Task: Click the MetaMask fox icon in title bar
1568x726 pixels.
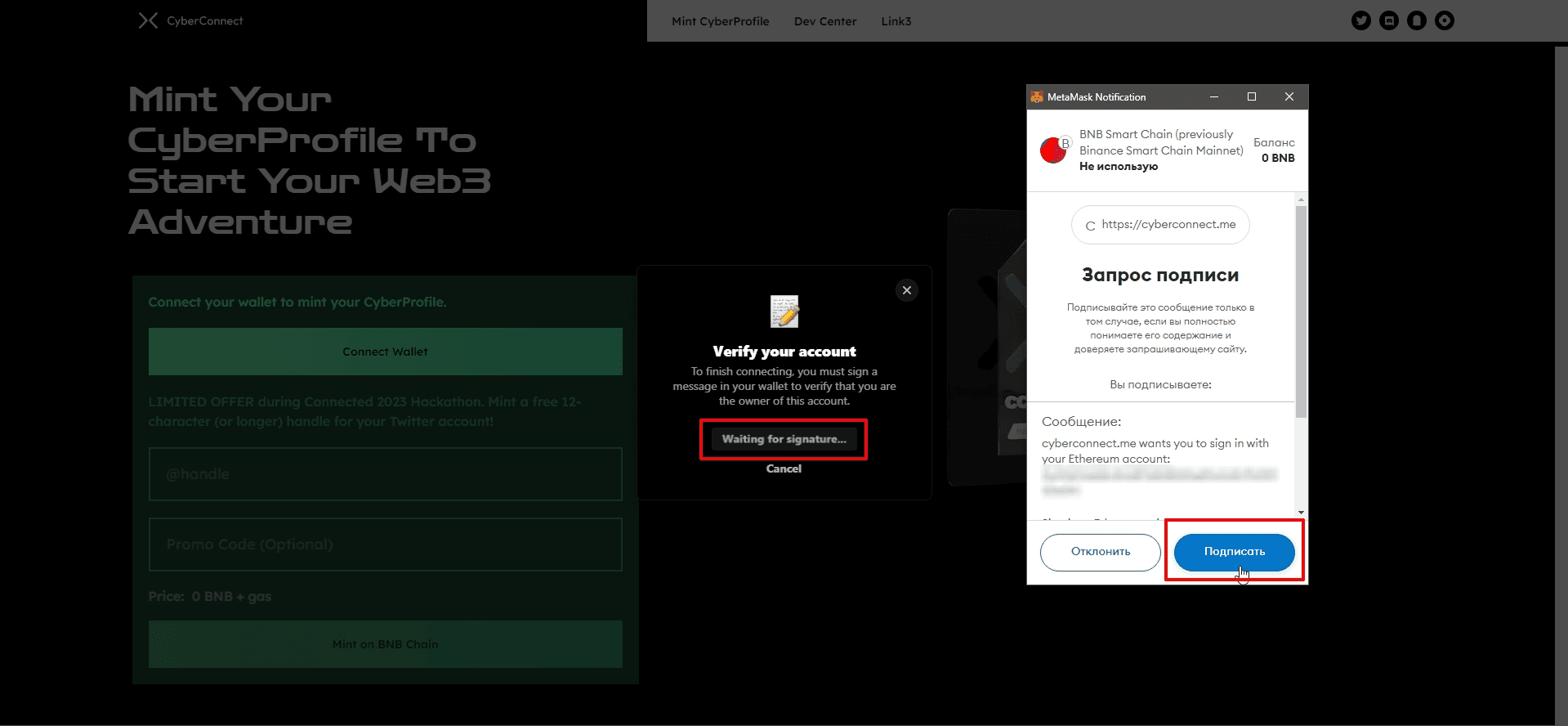Action: (x=1037, y=96)
